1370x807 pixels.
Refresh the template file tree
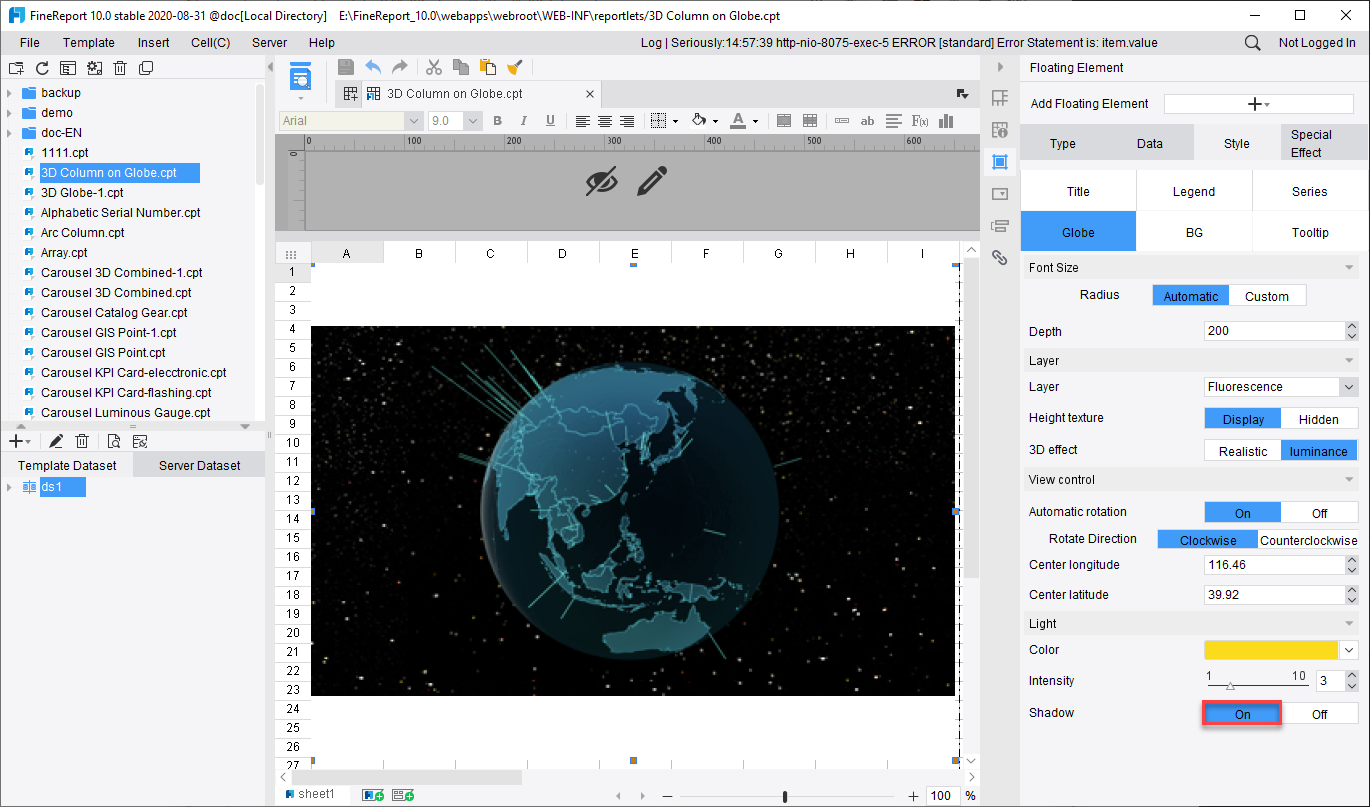click(42, 68)
